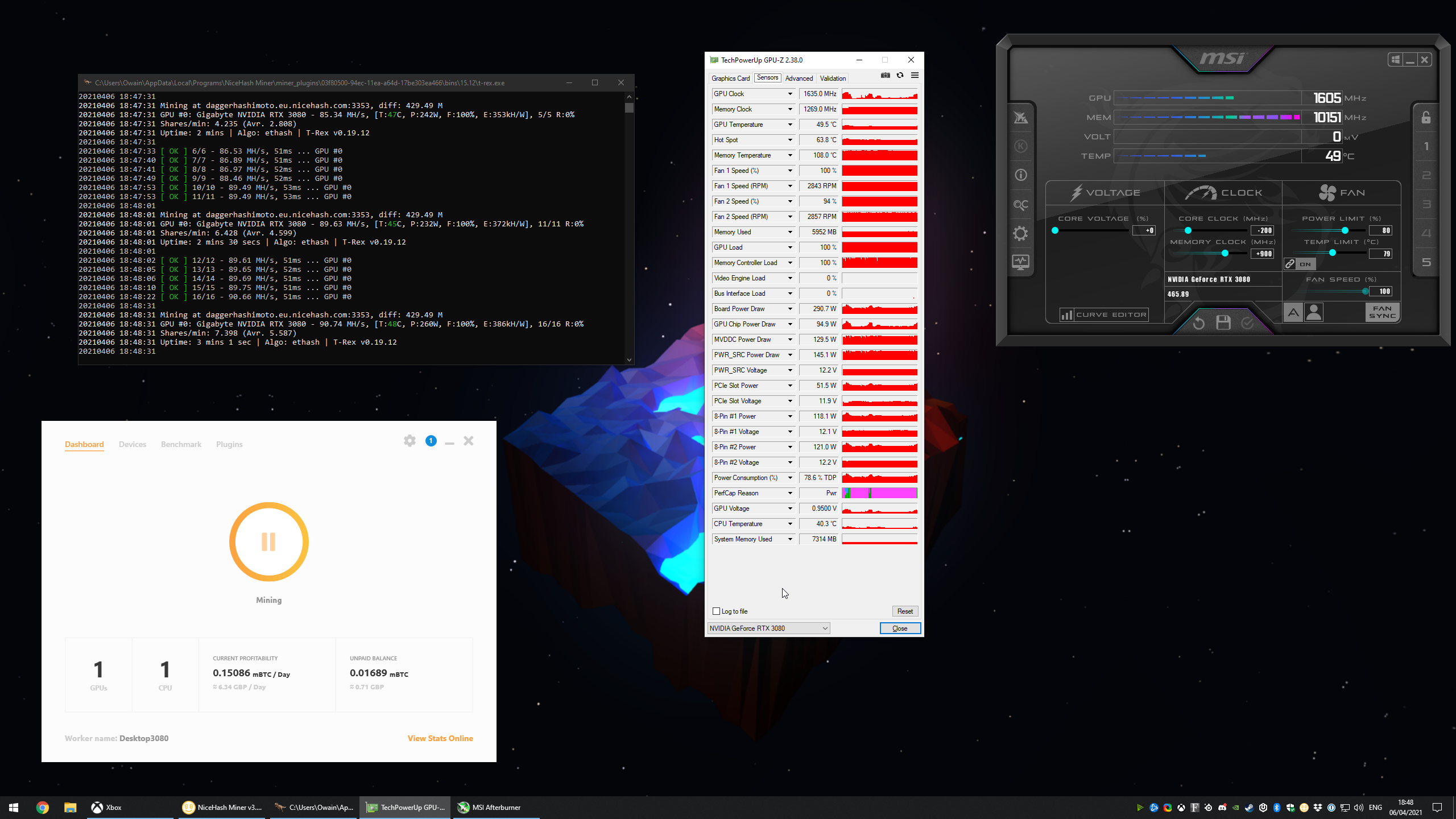The image size is (1456, 819).
Task: Open NiceHash notifications badge
Action: tap(431, 441)
